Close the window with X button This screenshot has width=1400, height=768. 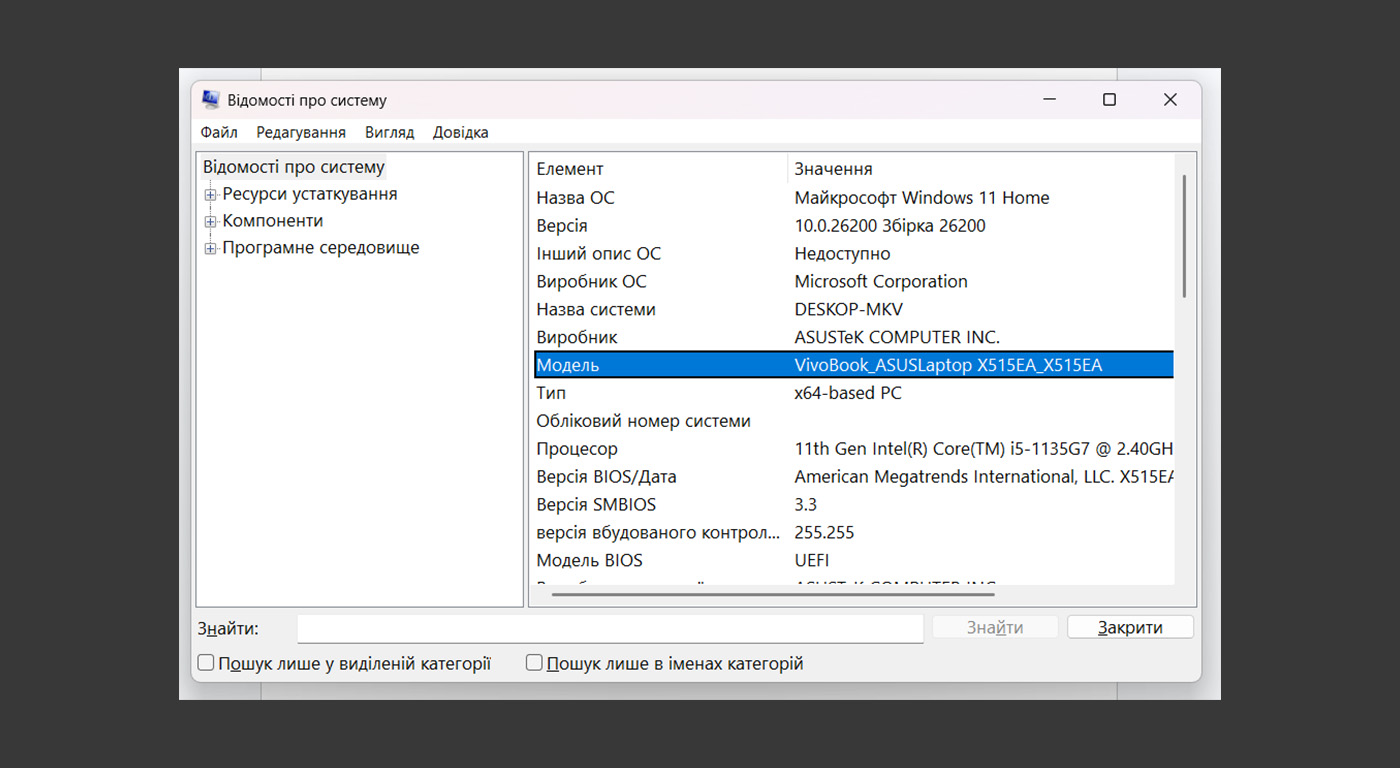(x=1170, y=100)
